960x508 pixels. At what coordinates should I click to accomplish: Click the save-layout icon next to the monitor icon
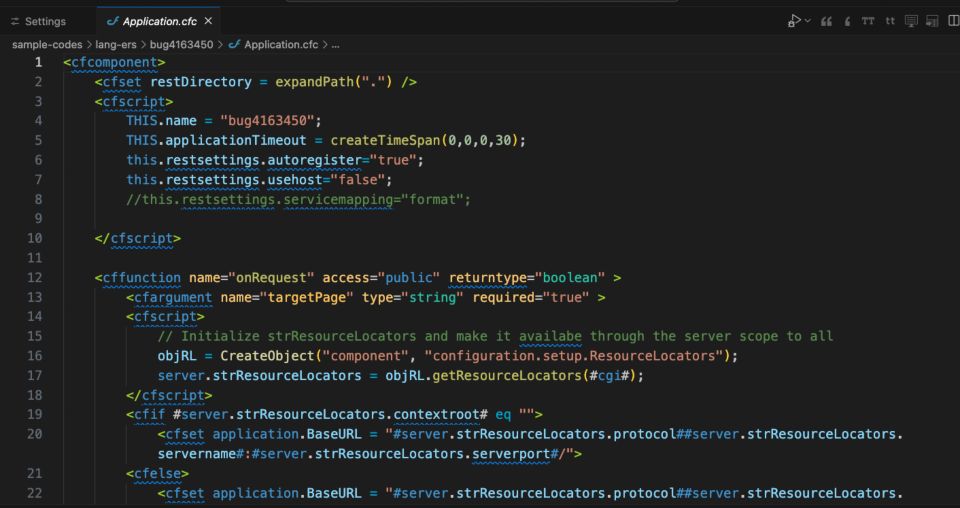932,21
